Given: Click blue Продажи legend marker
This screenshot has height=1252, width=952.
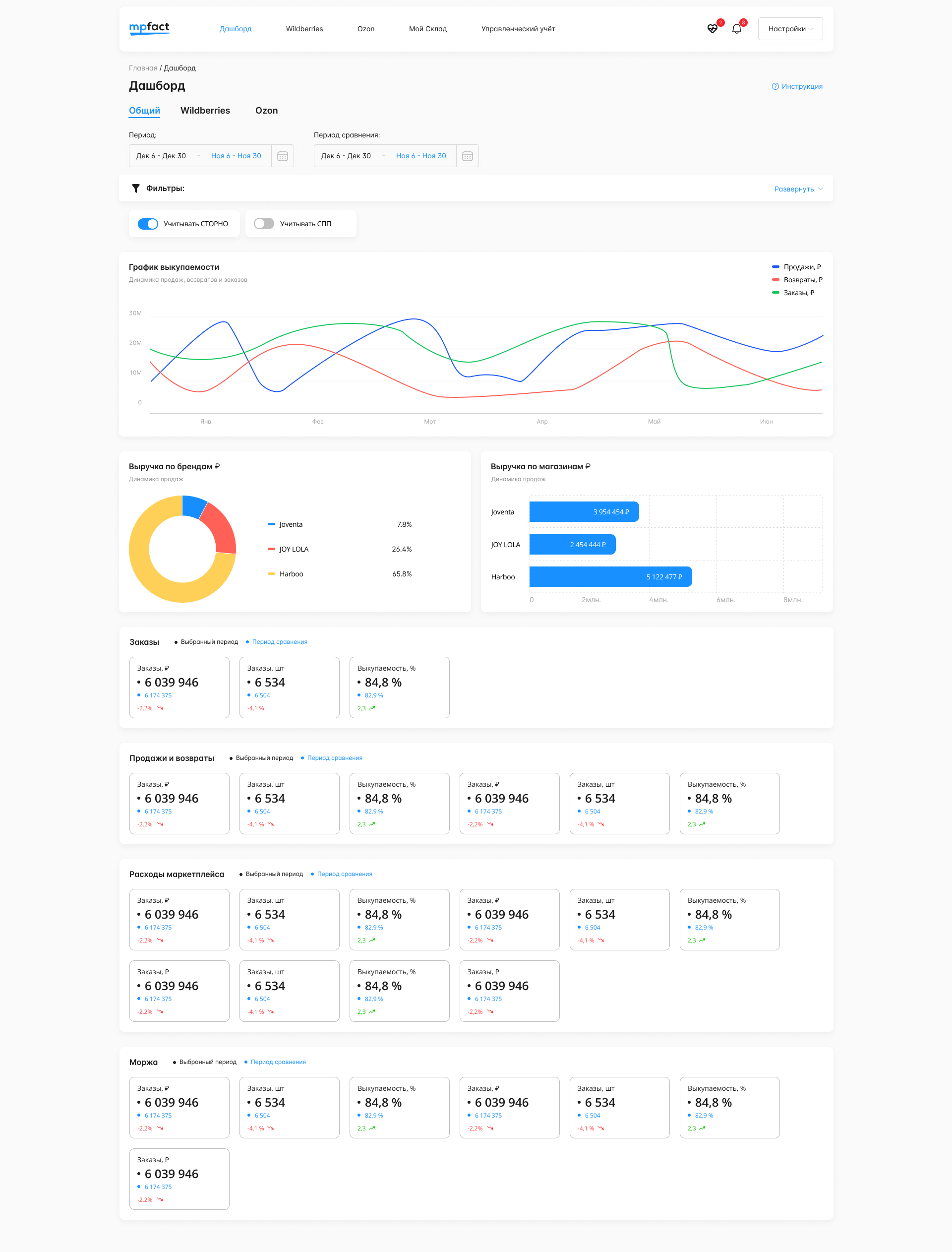Looking at the screenshot, I should click(x=775, y=266).
